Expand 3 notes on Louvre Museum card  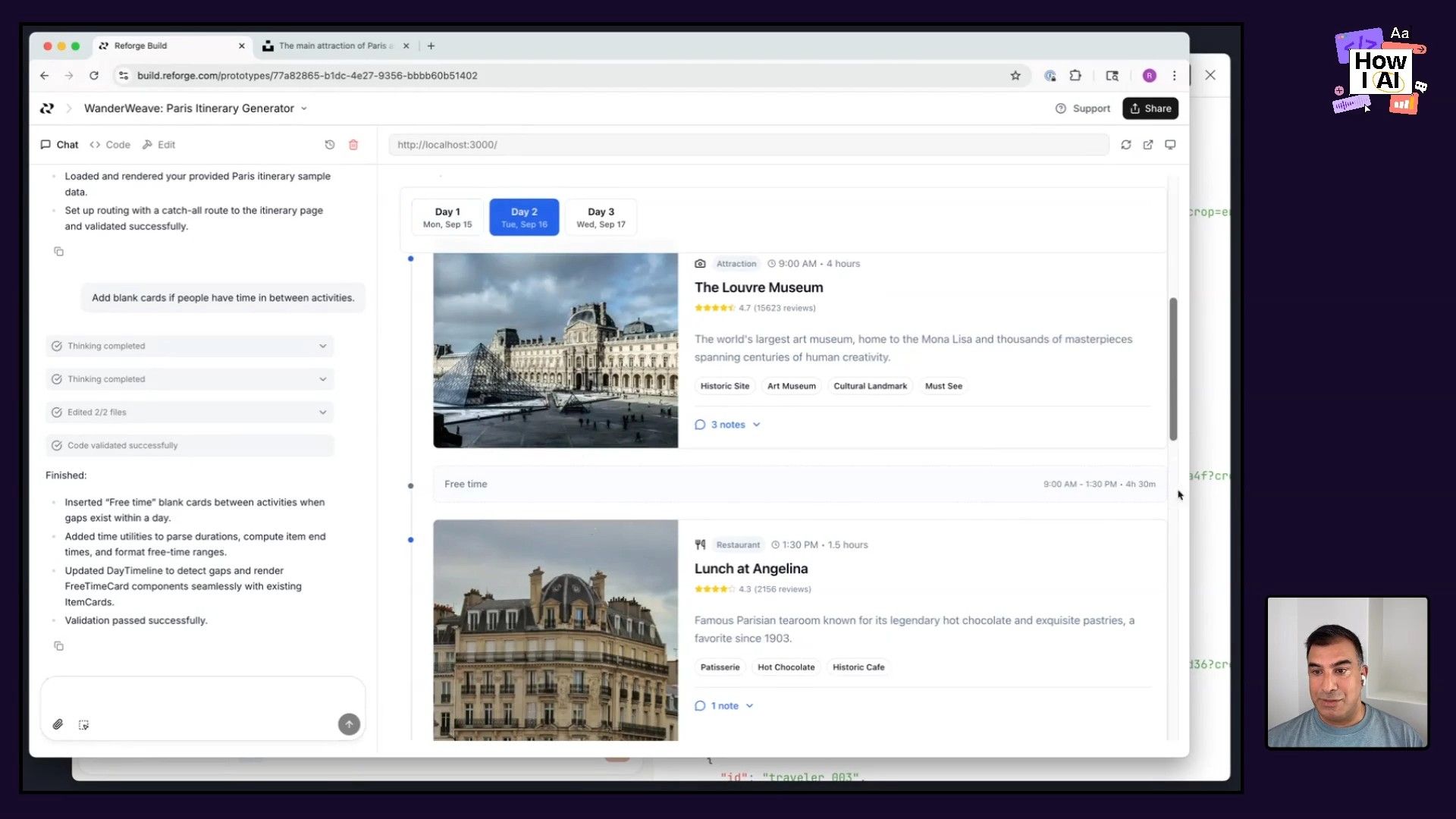click(x=727, y=425)
